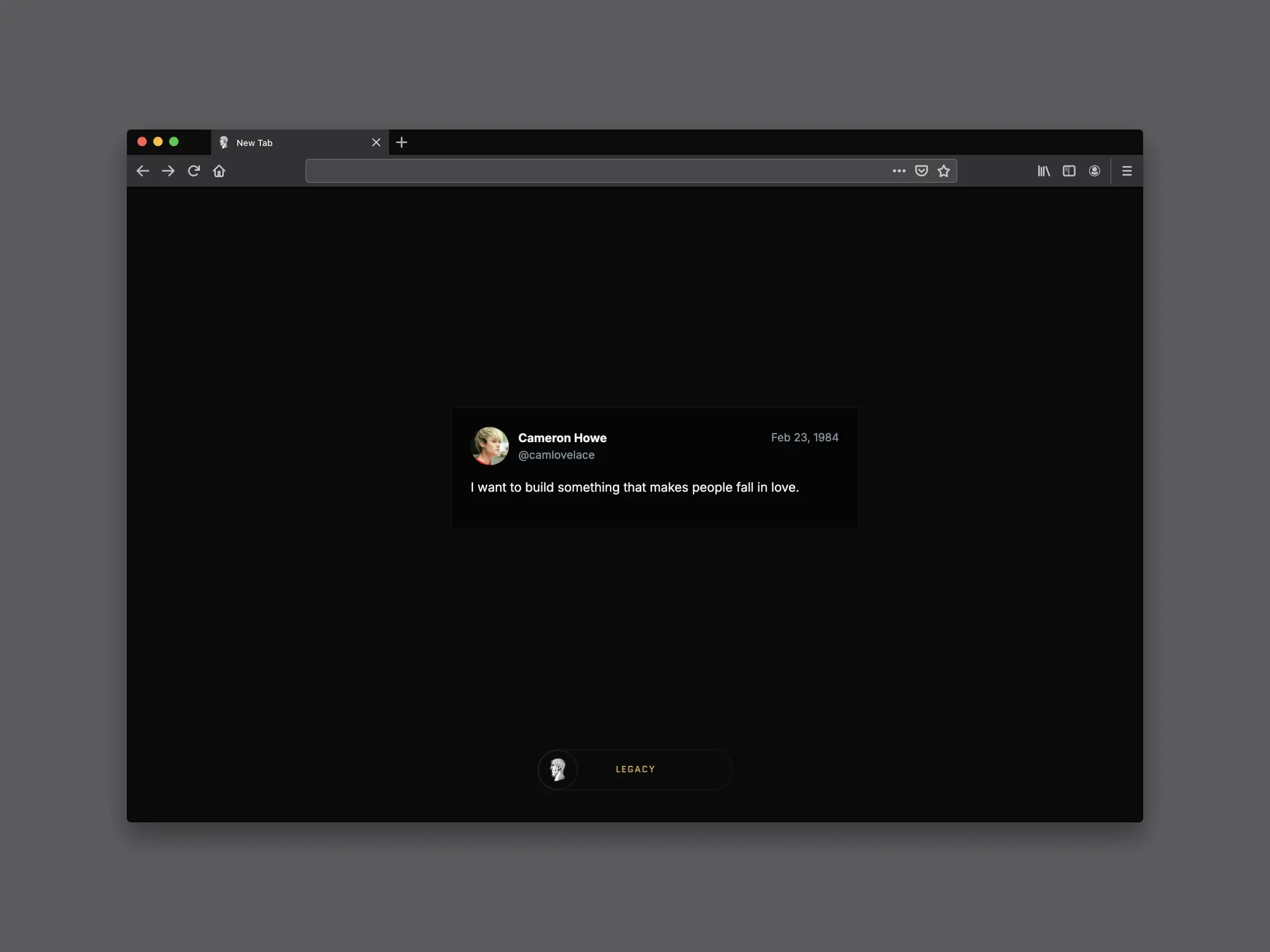Screen dimensions: 1270x952
Task: Navigate back using the arrow icon
Action: point(142,170)
